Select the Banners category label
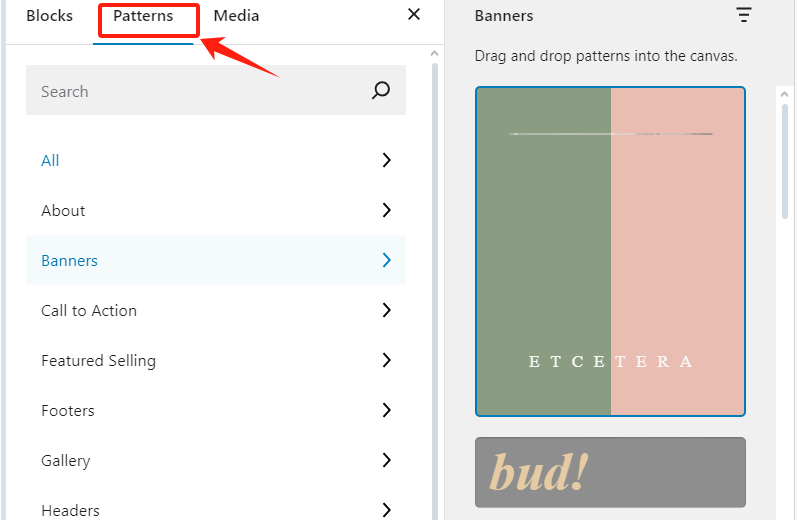Screen dimensions: 797x520 69,261
